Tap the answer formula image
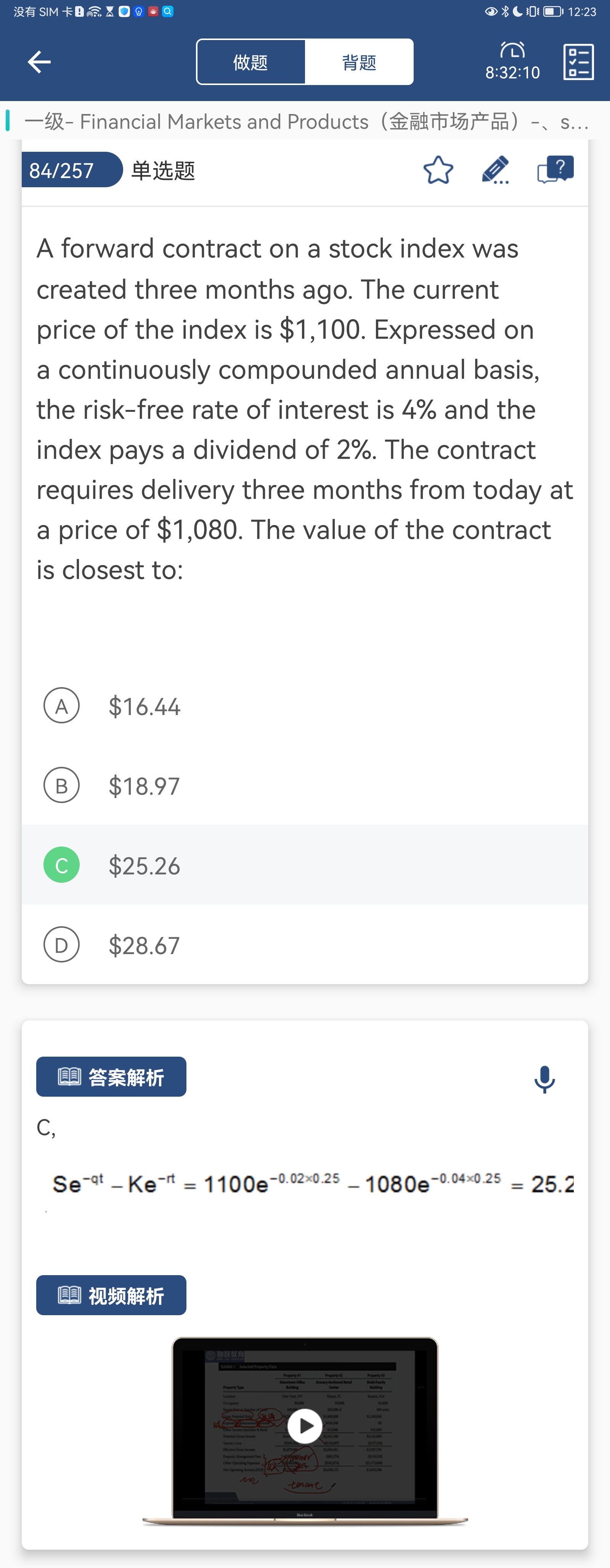This screenshot has height=1568, width=610. (x=312, y=1184)
